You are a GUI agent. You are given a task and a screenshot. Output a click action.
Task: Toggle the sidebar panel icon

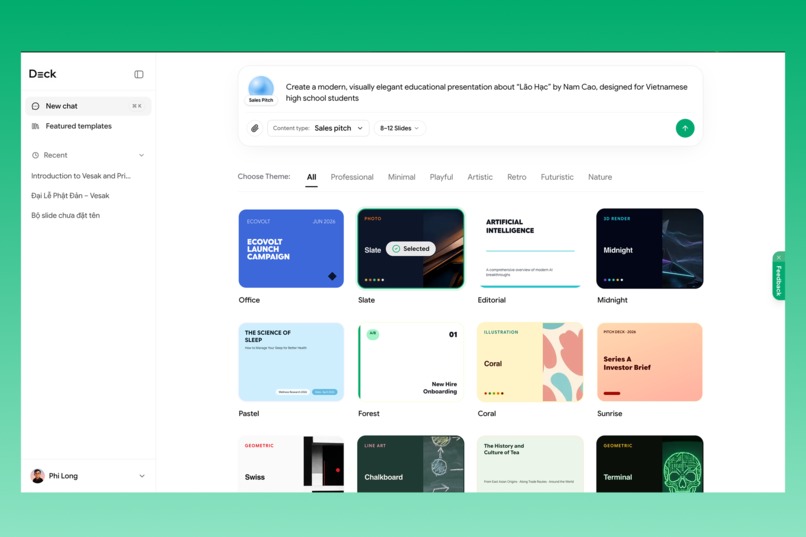(x=139, y=75)
